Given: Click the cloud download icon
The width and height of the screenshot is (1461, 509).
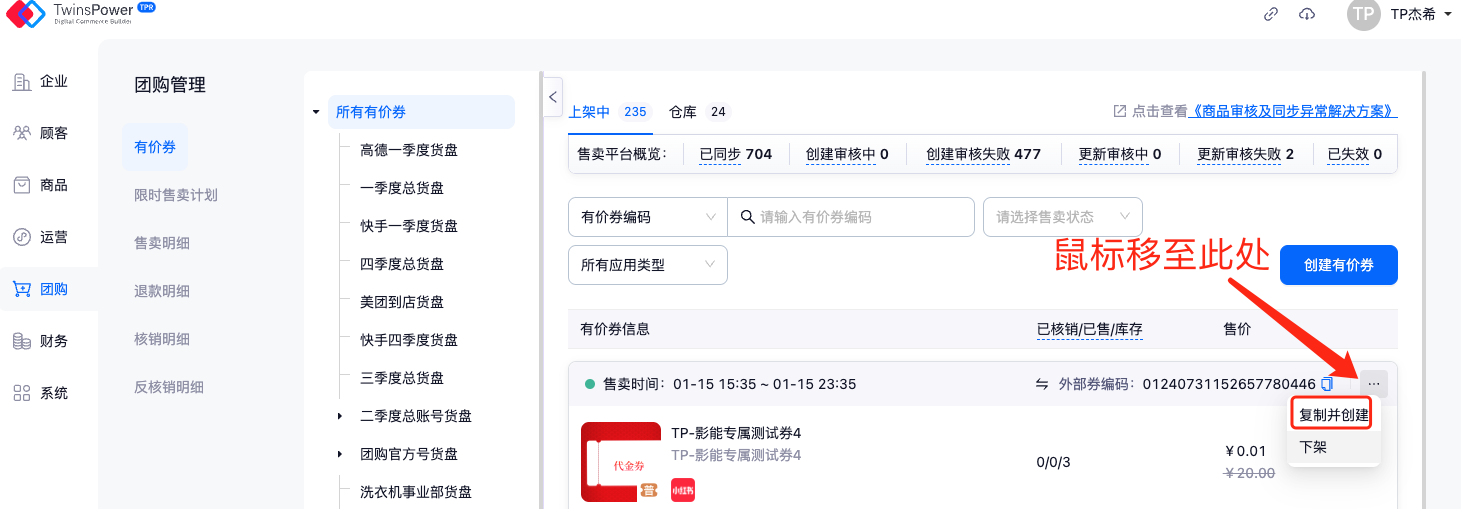Looking at the screenshot, I should pyautogui.click(x=1306, y=14).
